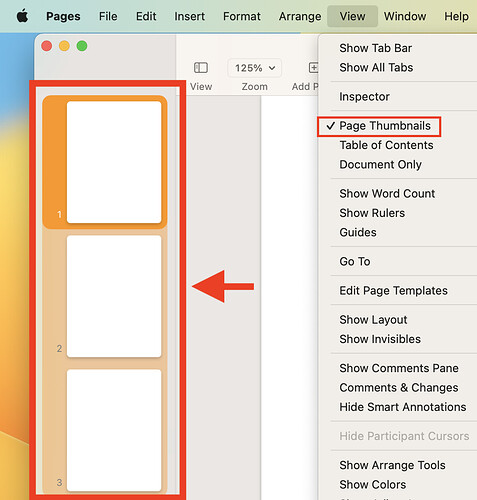477x500 pixels.
Task: Select page 3 thumbnail
Action: (x=114, y=430)
